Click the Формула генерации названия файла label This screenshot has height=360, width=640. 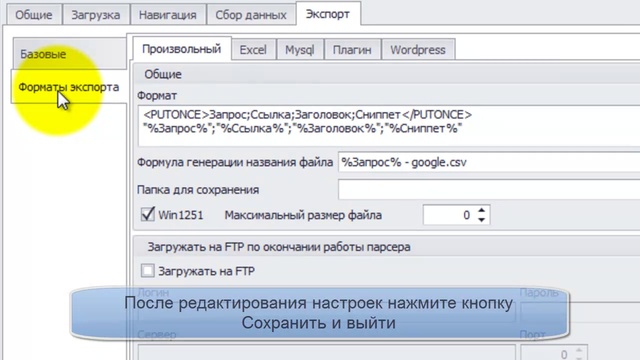tap(235, 162)
